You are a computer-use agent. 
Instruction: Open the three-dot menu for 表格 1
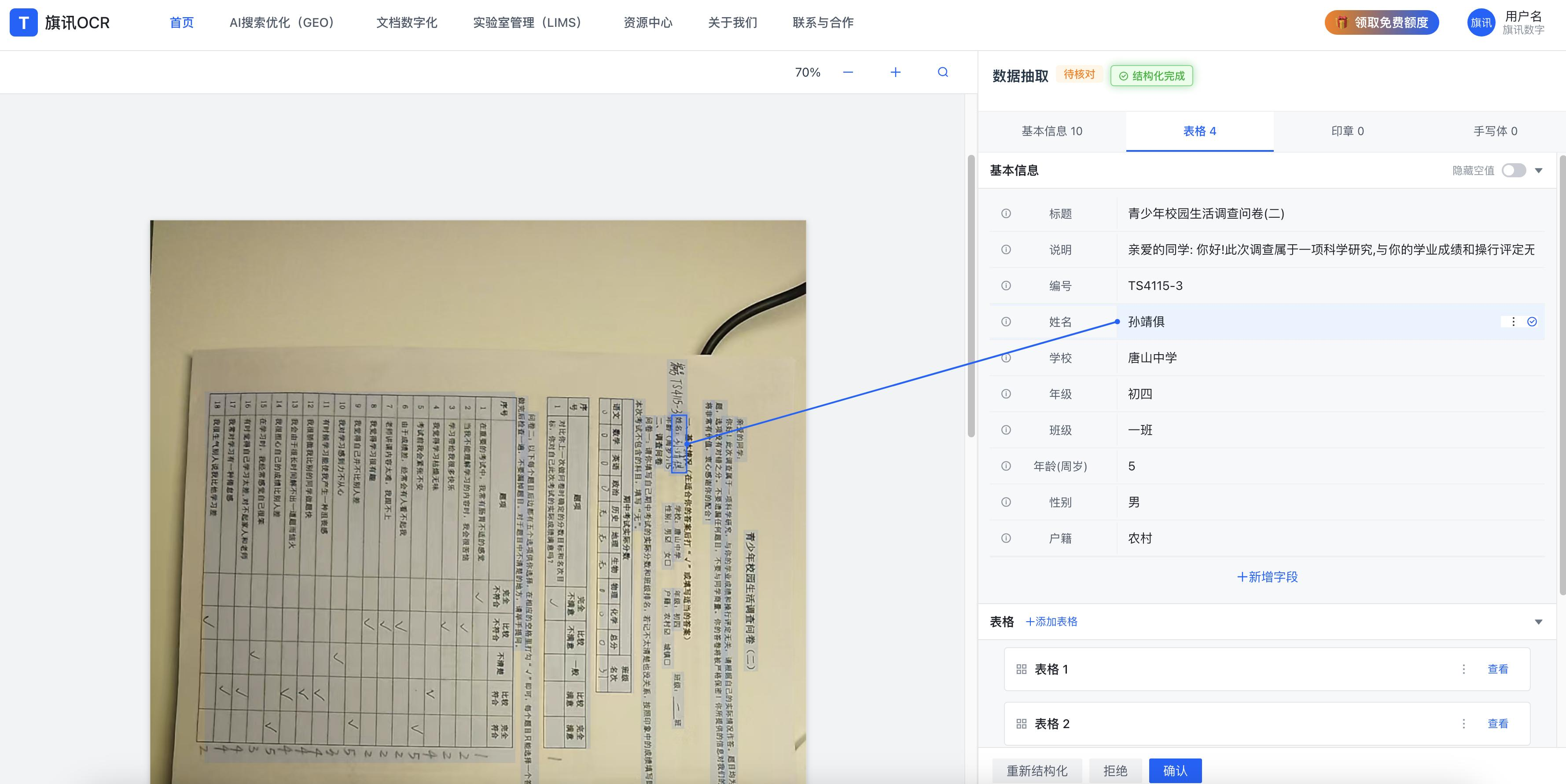pos(1463,669)
